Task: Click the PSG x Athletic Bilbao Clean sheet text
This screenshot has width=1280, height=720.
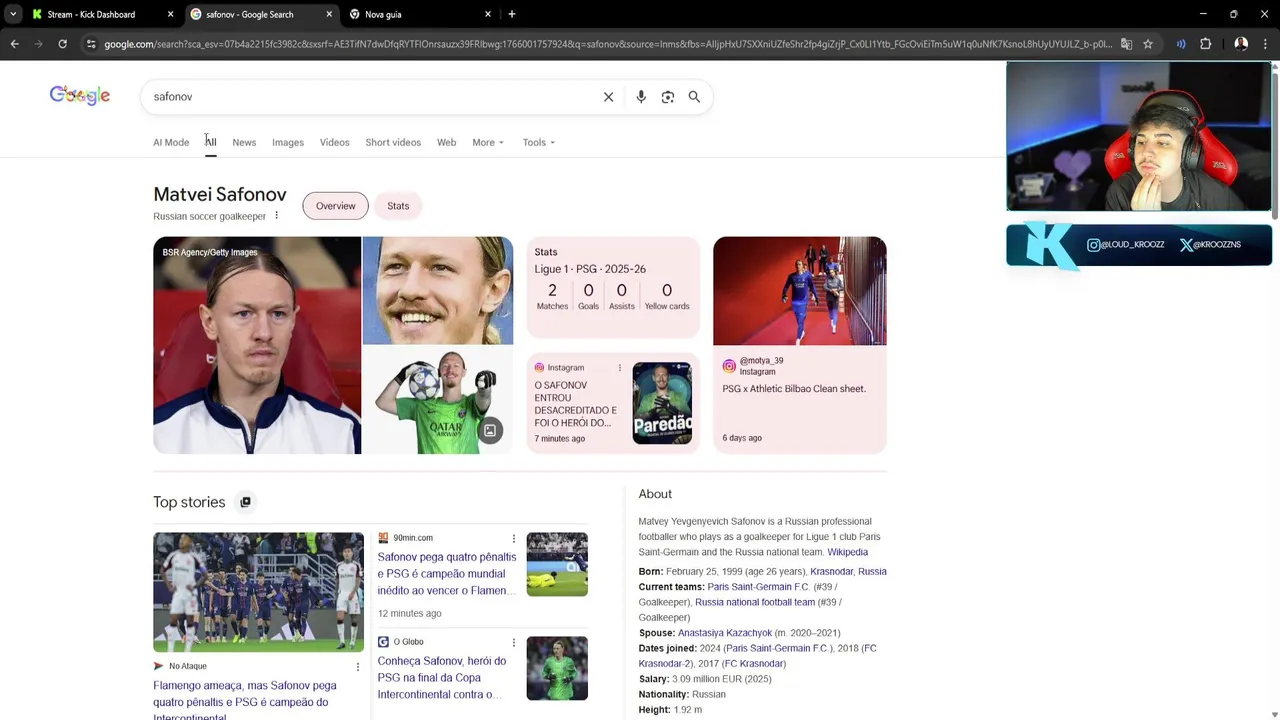Action: 794,389
